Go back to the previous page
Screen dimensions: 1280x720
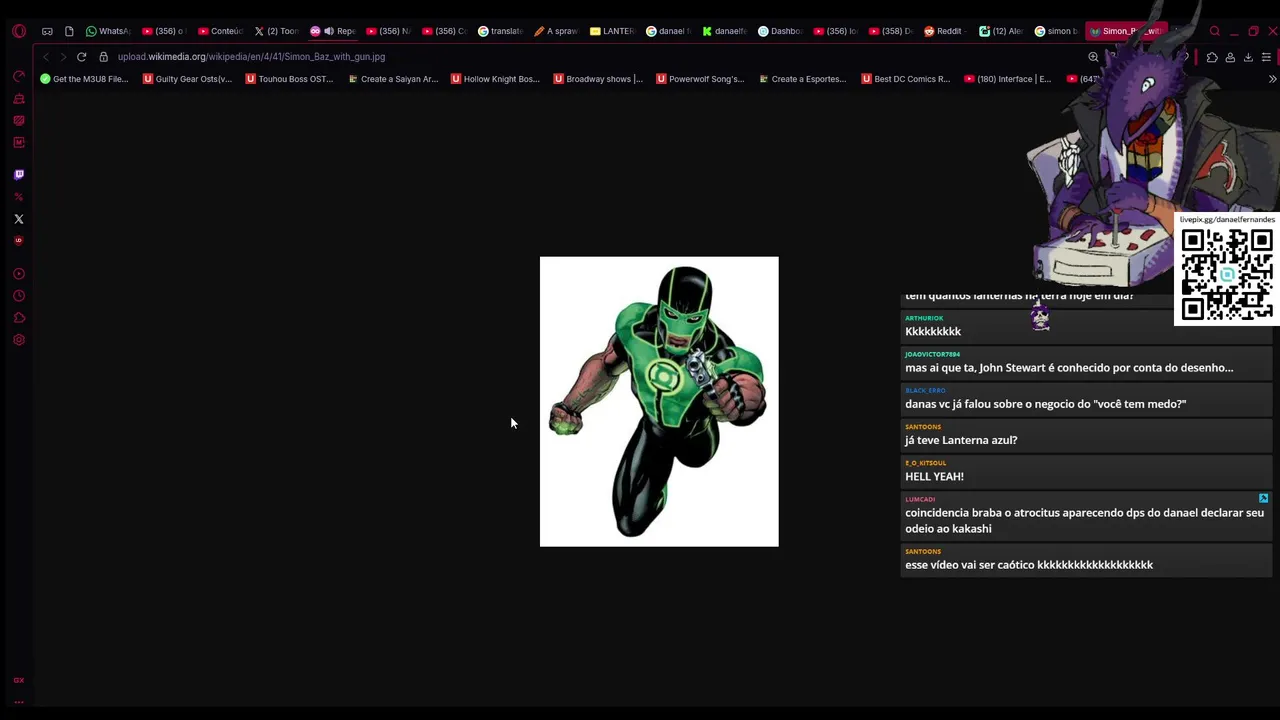click(46, 57)
